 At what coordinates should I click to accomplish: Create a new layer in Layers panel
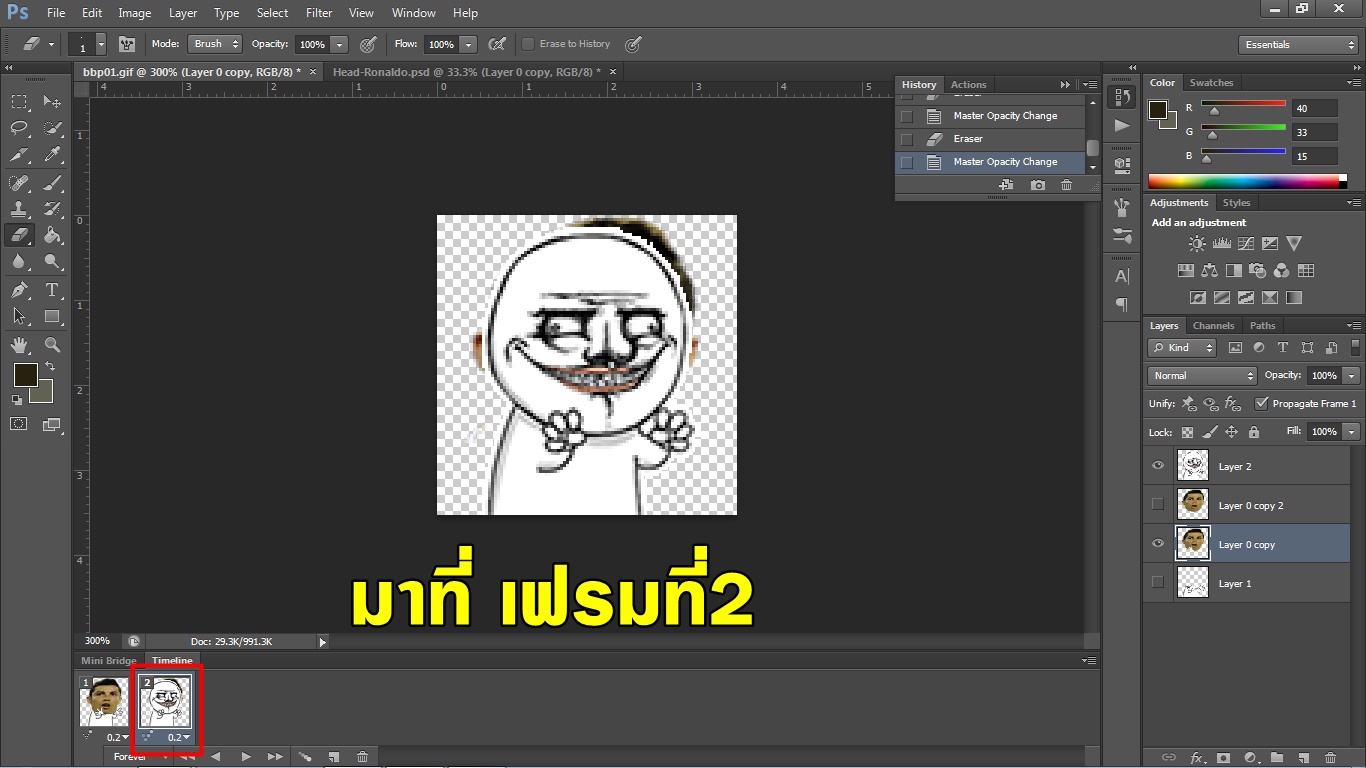(1303, 758)
